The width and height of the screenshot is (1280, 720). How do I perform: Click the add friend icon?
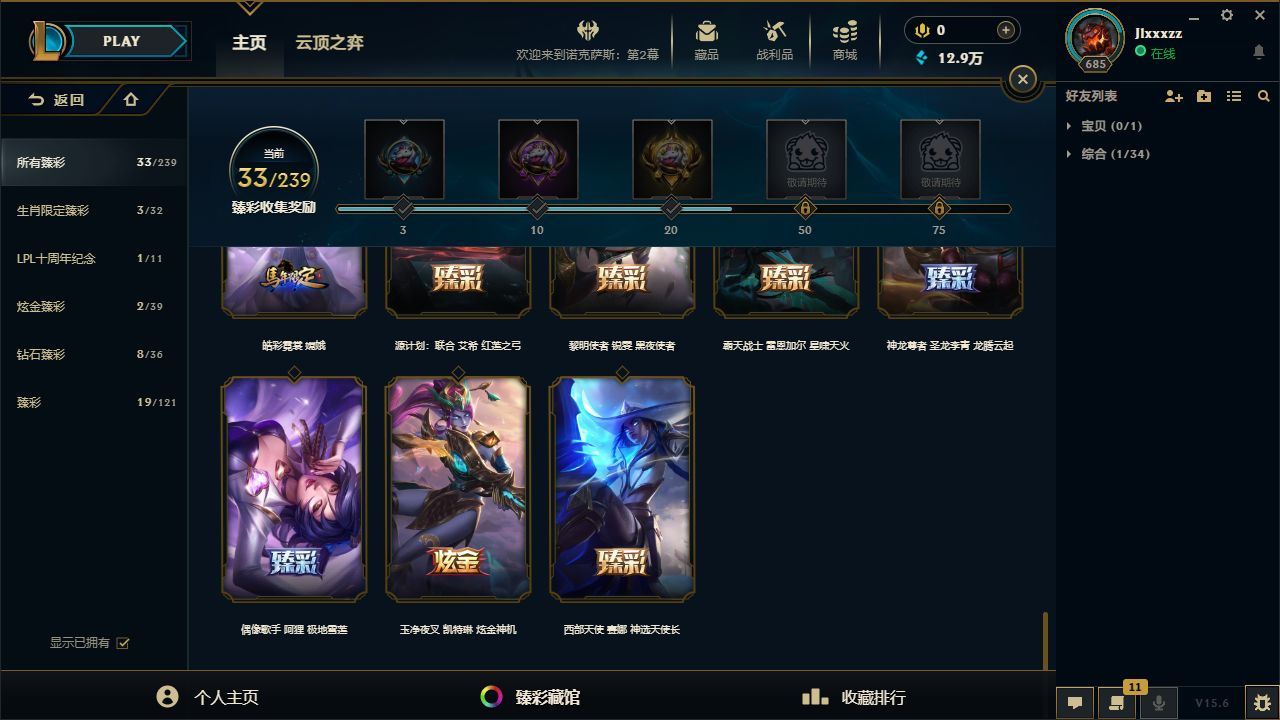[x=1174, y=96]
